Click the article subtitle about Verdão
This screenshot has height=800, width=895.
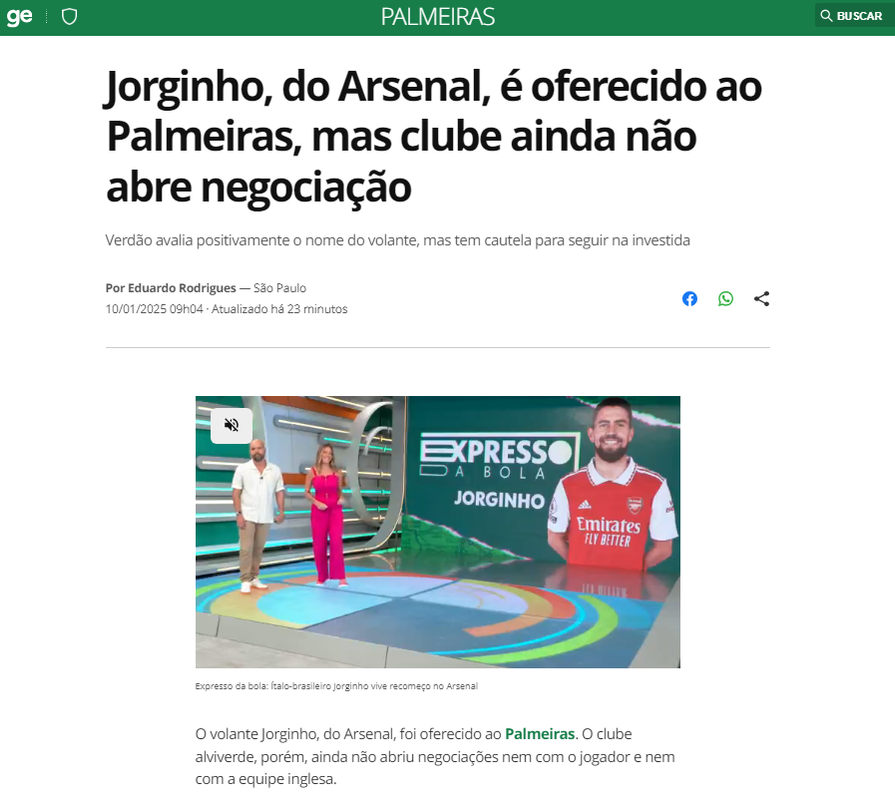click(x=398, y=240)
